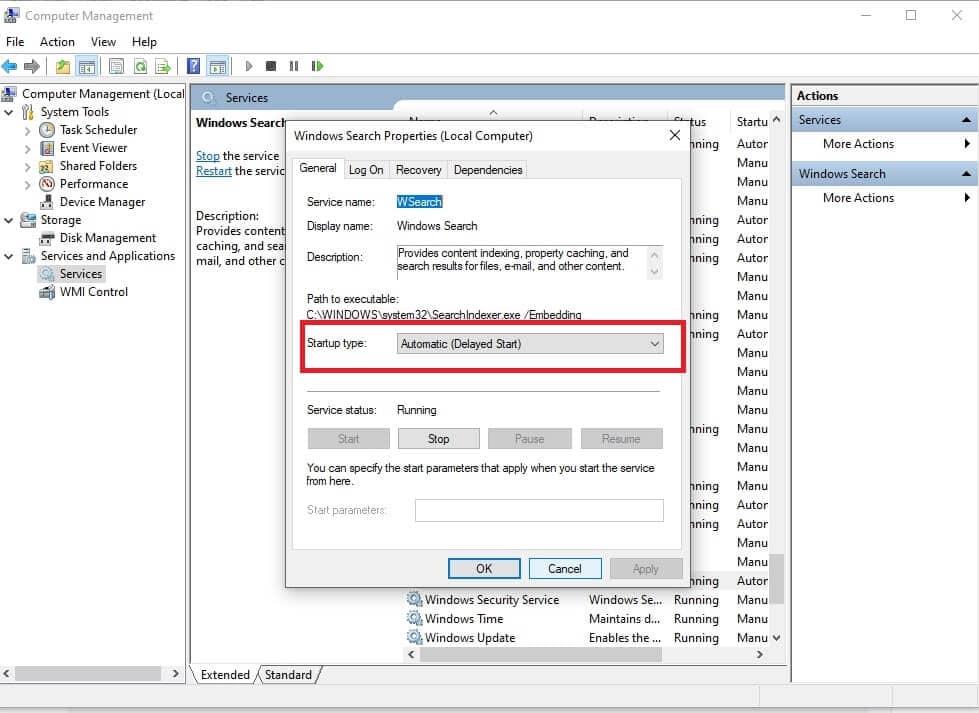The image size is (979, 713).
Task: Open Device Manager in the tree
Action: [x=102, y=202]
